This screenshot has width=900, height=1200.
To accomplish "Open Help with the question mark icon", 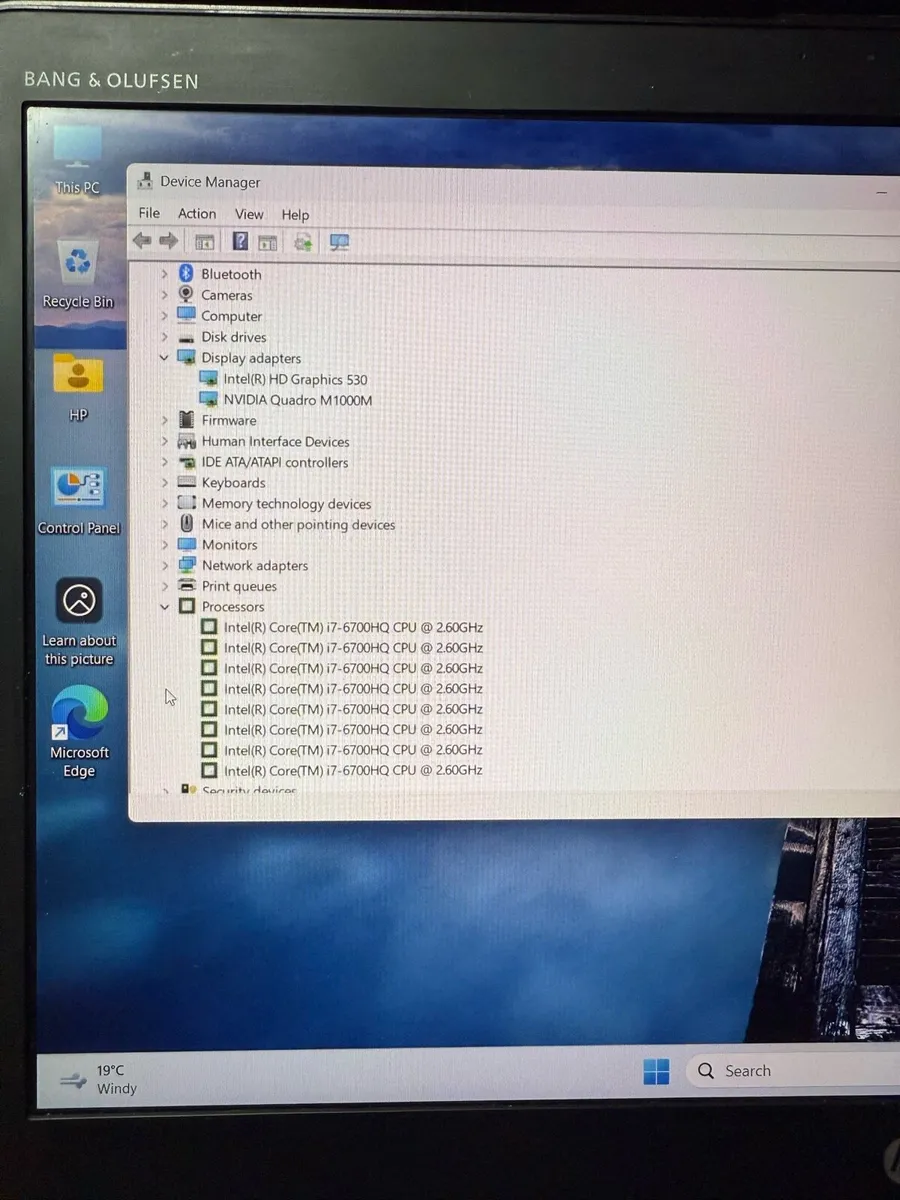I will tap(240, 241).
